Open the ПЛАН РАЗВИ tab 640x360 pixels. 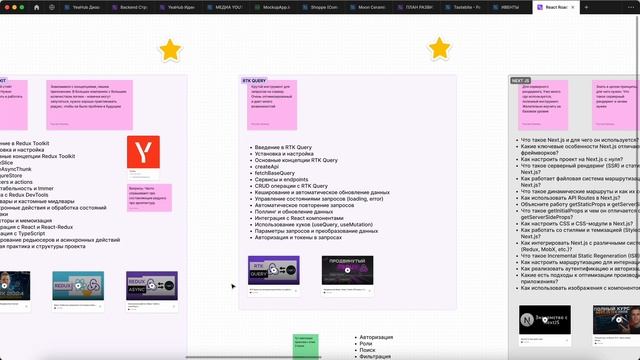click(x=416, y=7)
